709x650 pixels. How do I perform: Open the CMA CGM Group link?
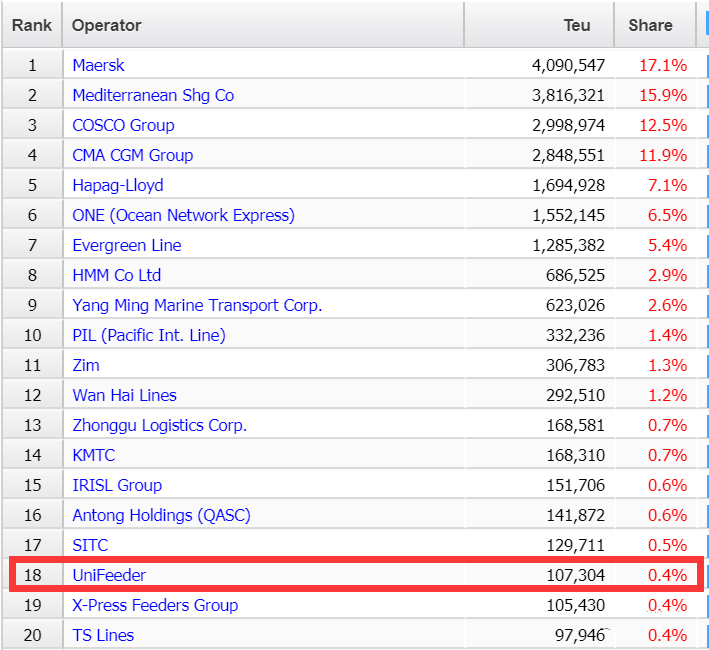pyautogui.click(x=133, y=155)
